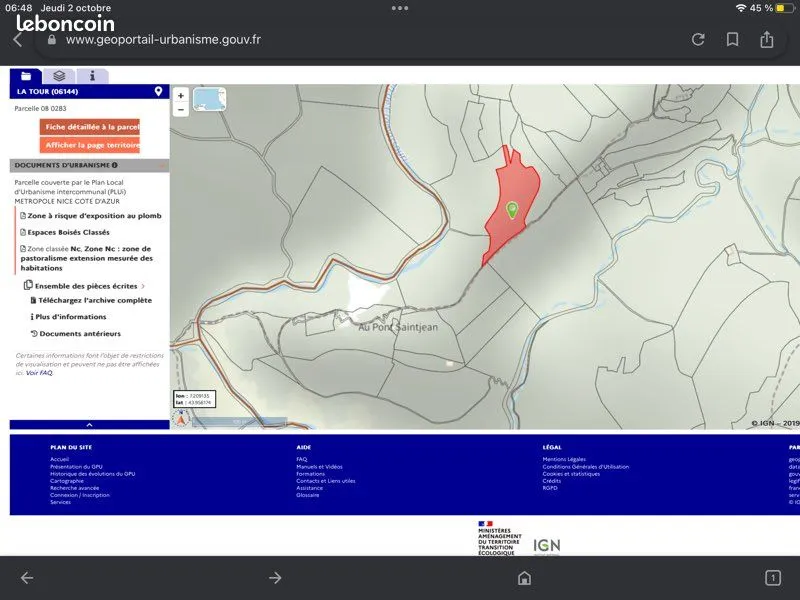This screenshot has width=800, height=600.
Task: Switch to the folder tab
Action: point(26,76)
